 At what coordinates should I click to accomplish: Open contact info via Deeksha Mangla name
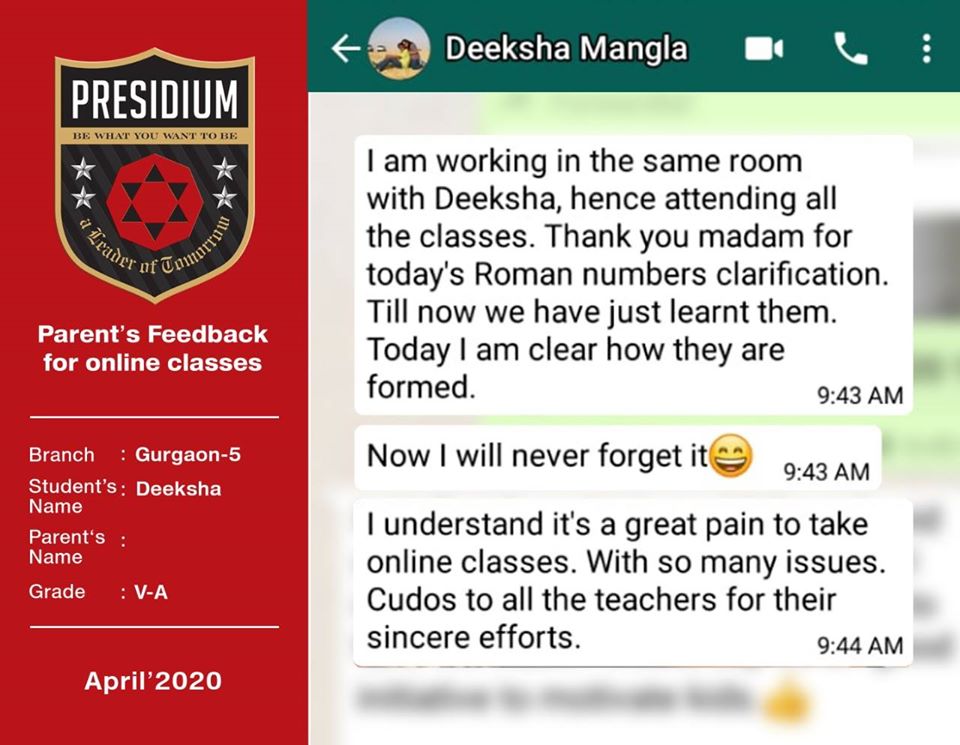pos(566,48)
